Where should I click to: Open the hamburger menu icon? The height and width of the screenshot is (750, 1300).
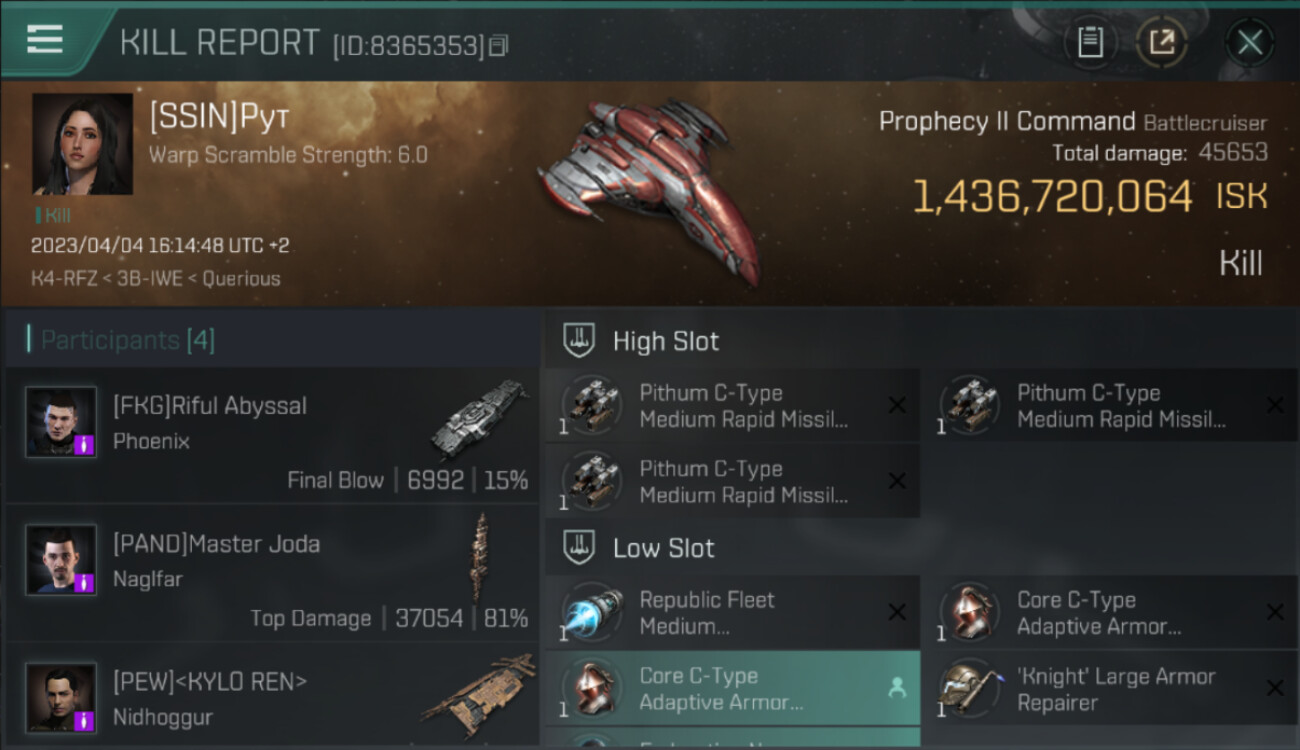(45, 39)
